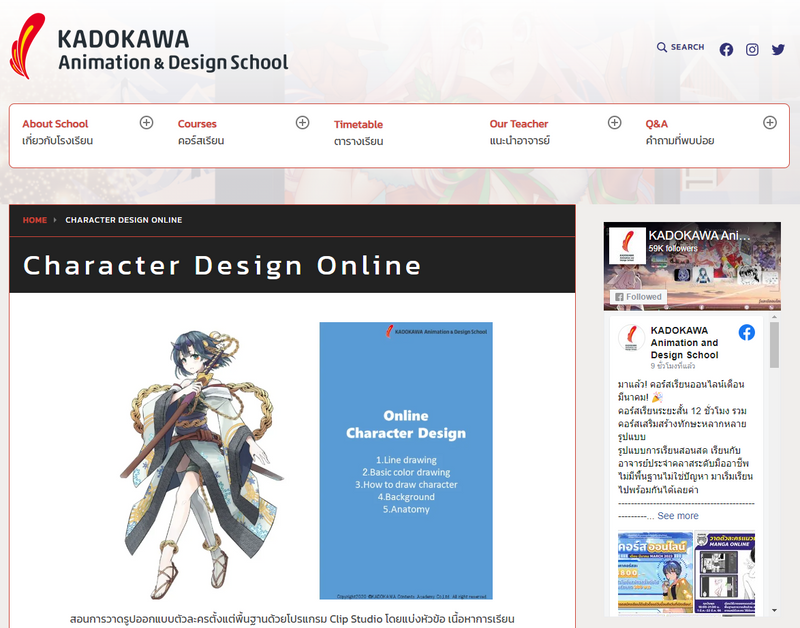The height and width of the screenshot is (628, 800).
Task: Go to HOME breadcrumb link
Action: click(x=35, y=220)
